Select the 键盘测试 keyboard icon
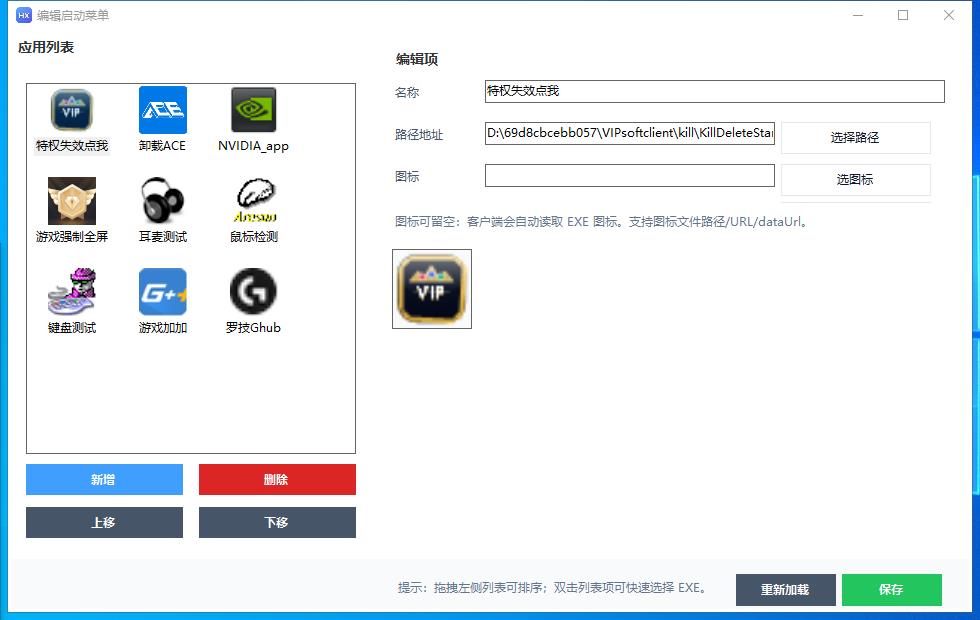This screenshot has width=980, height=620. pyautogui.click(x=72, y=291)
